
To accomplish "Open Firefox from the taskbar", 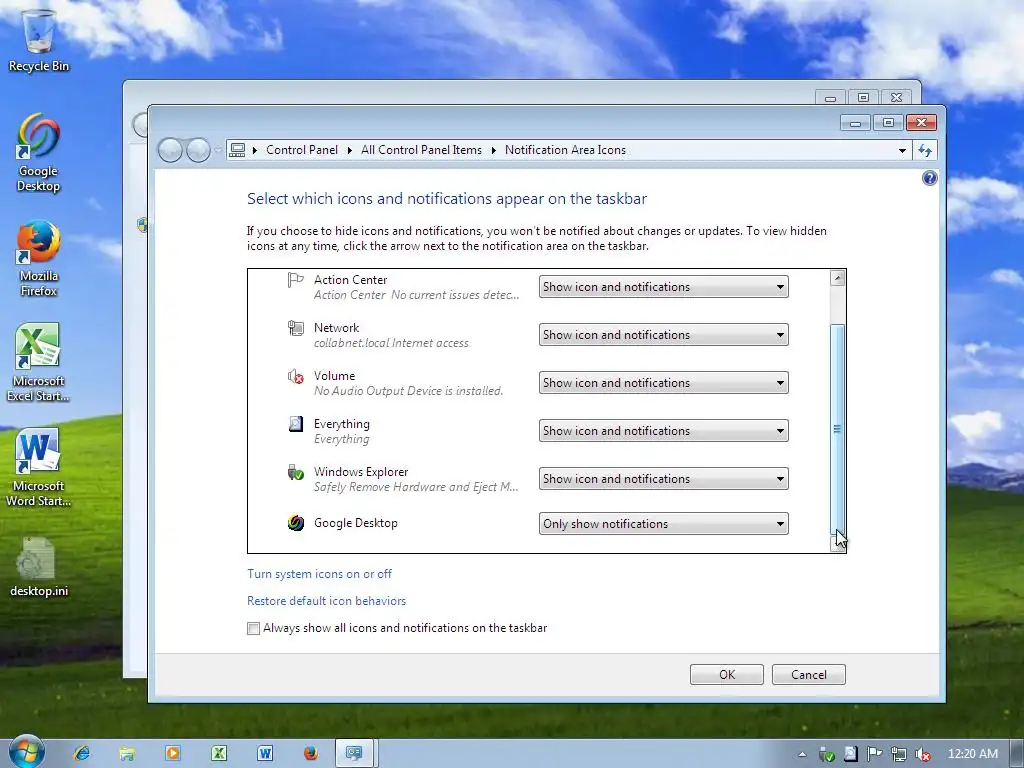I will (310, 753).
